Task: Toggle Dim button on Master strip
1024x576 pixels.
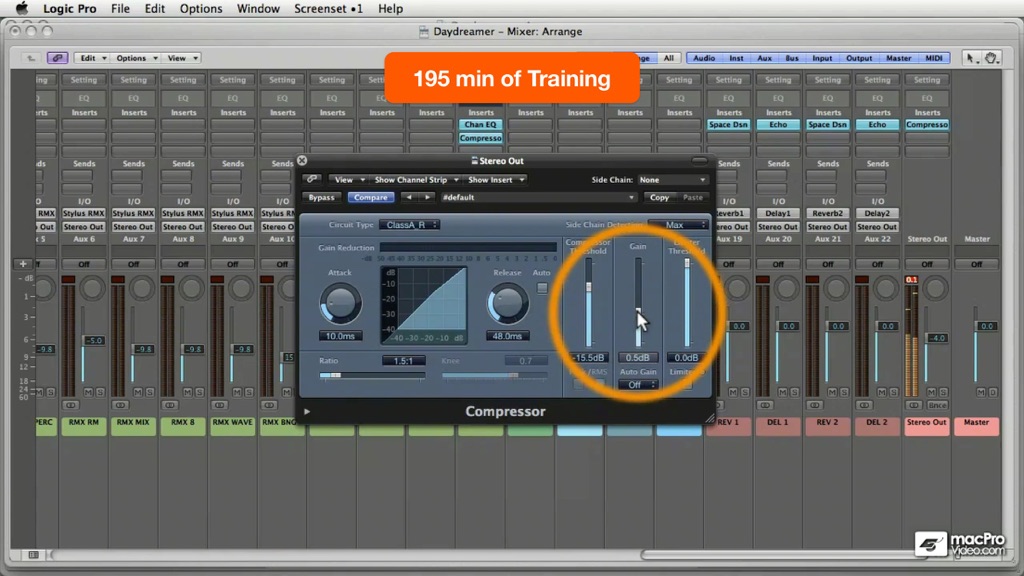Action: click(x=993, y=392)
